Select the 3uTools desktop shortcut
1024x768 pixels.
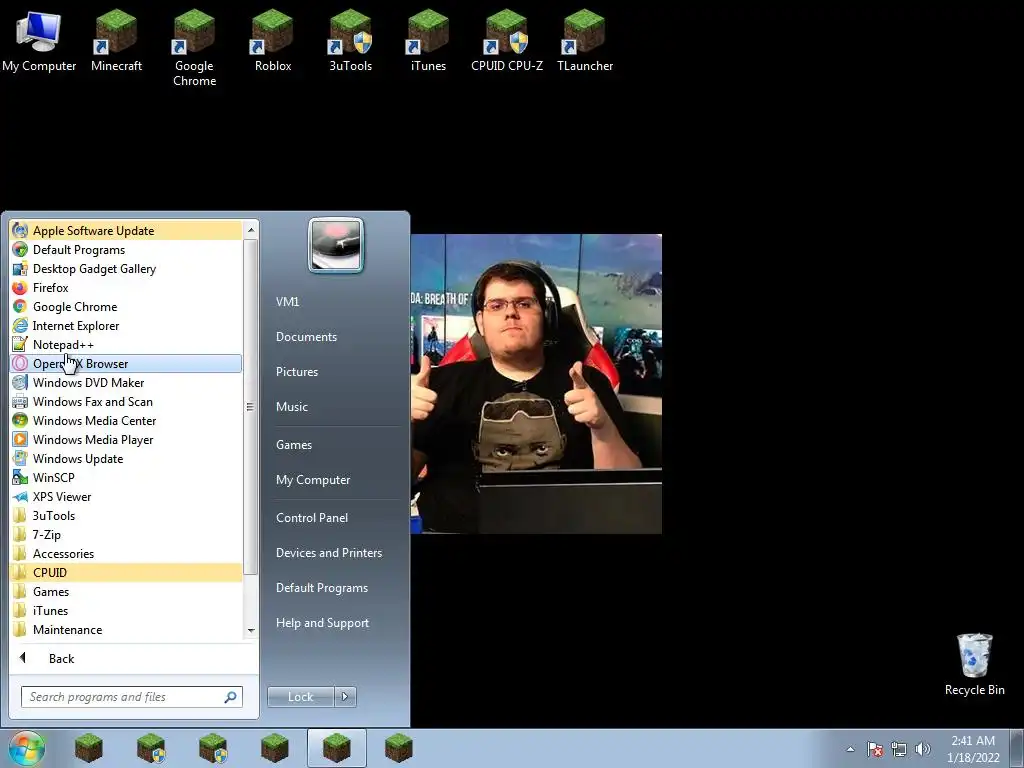pyautogui.click(x=350, y=40)
